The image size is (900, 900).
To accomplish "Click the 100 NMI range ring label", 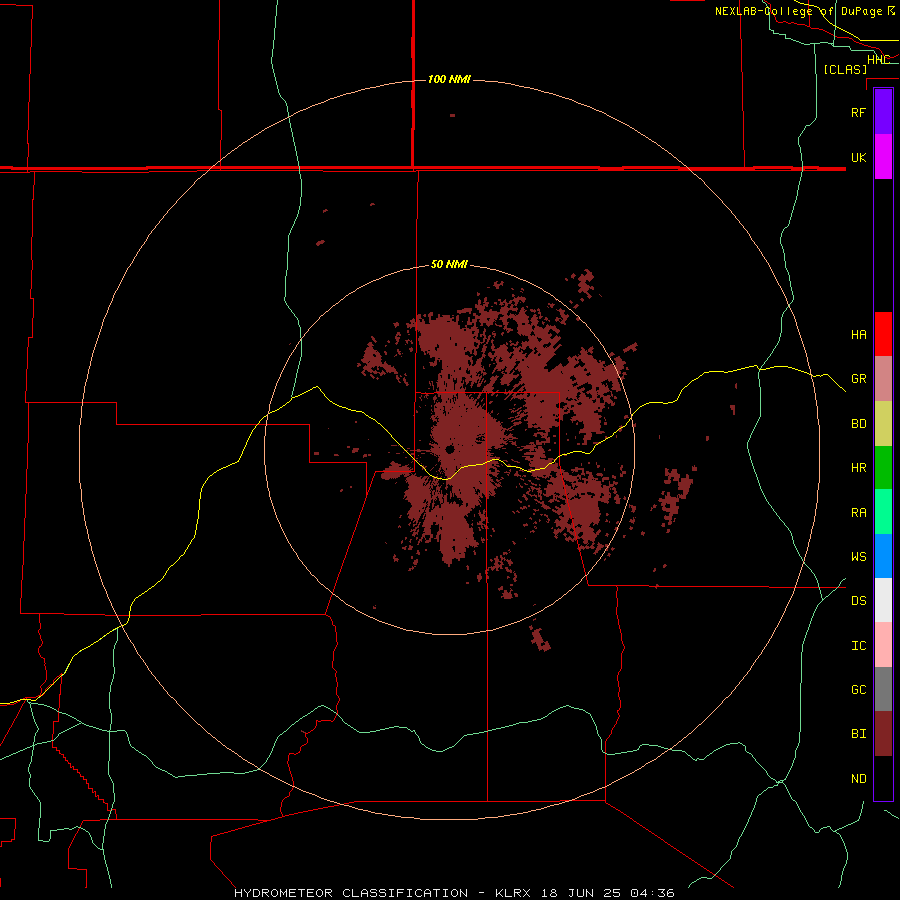I will click(449, 79).
